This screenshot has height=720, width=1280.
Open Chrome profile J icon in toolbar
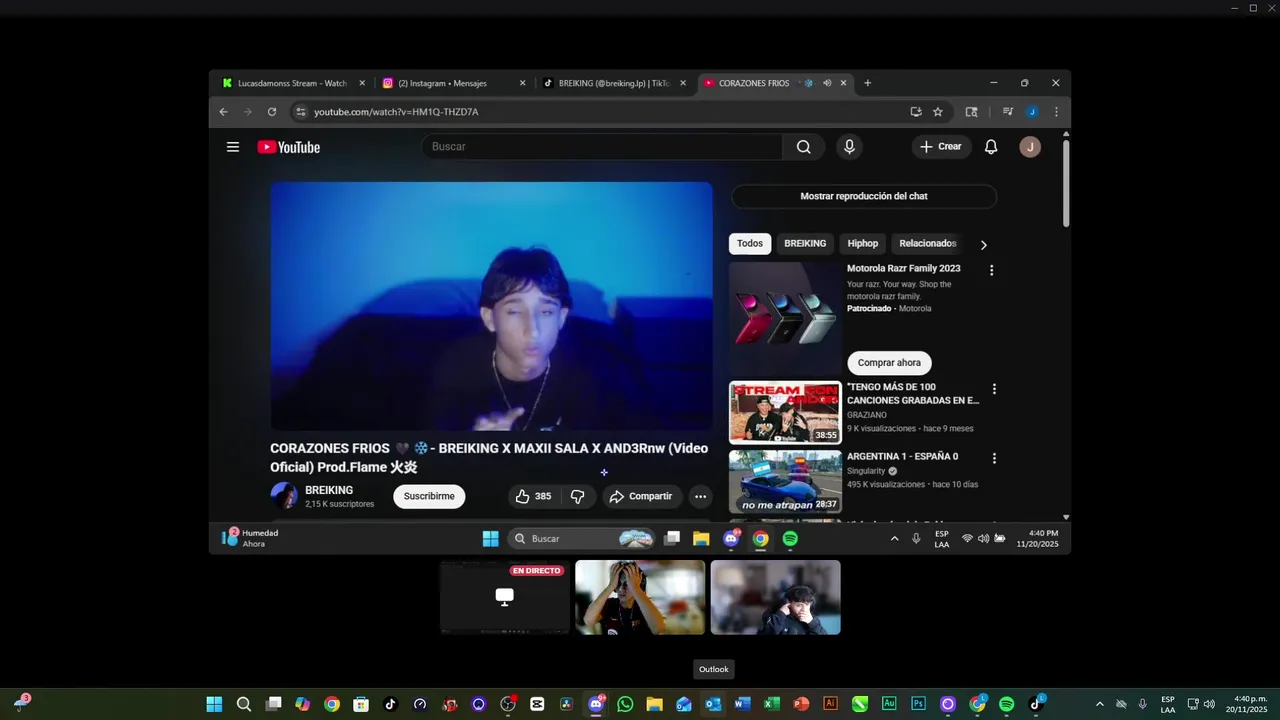tap(1032, 112)
